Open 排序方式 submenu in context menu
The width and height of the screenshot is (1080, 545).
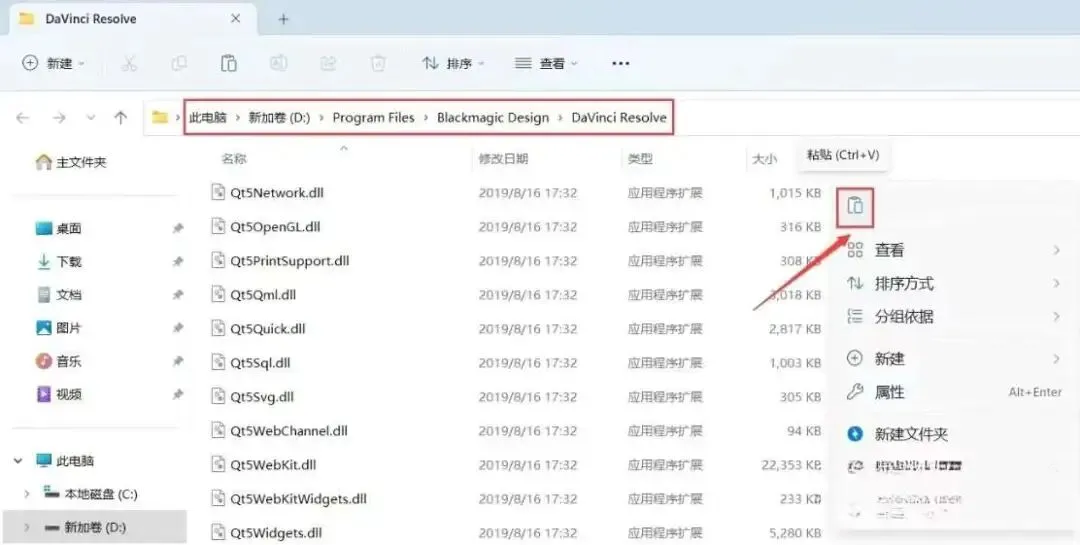tap(953, 283)
